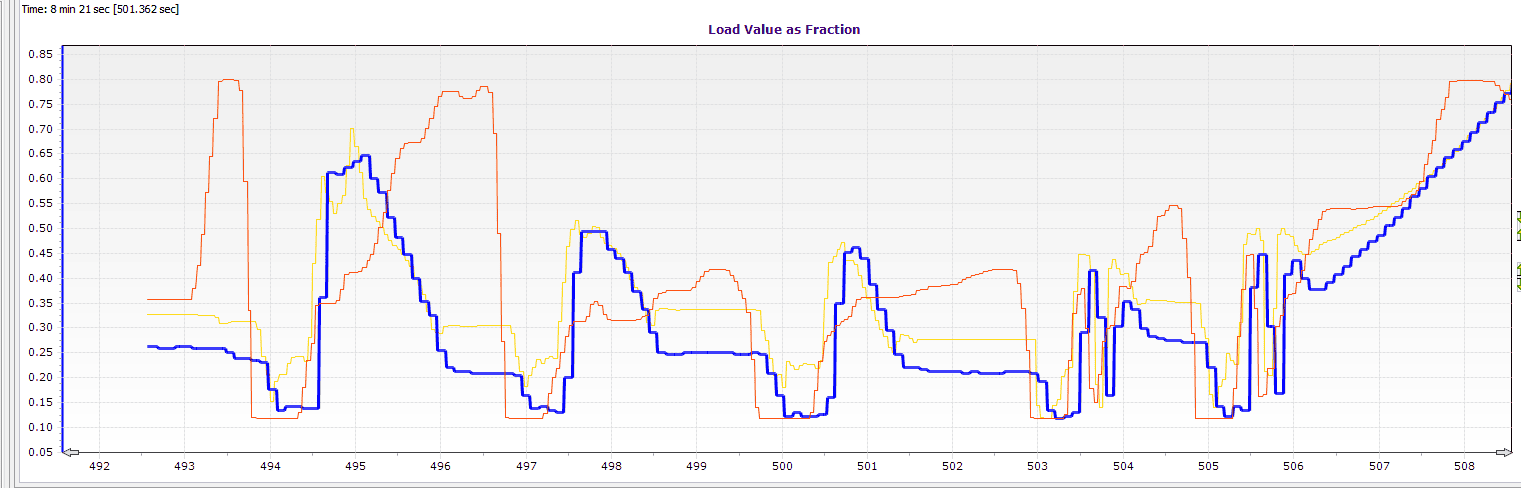
Task: Click the 0.55 y-axis label
Action: click(x=41, y=203)
